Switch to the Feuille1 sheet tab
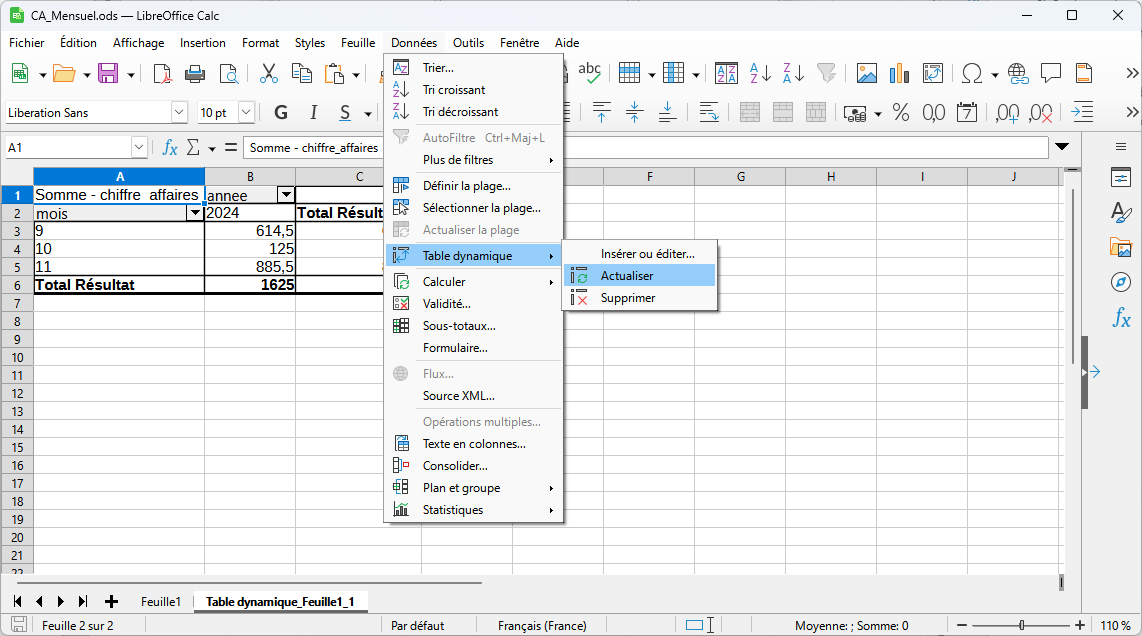The height and width of the screenshot is (636, 1142). (x=161, y=602)
